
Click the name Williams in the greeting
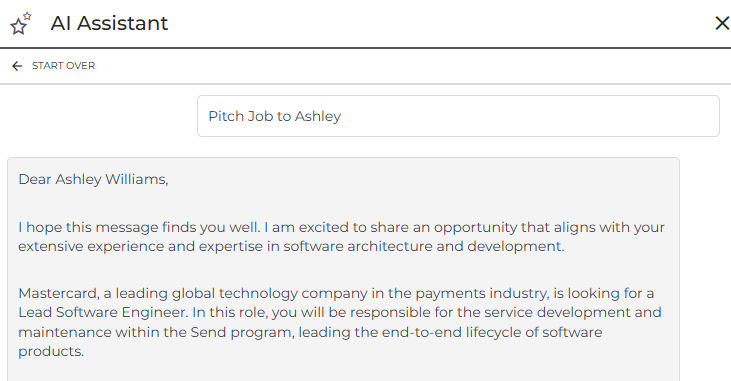point(136,179)
